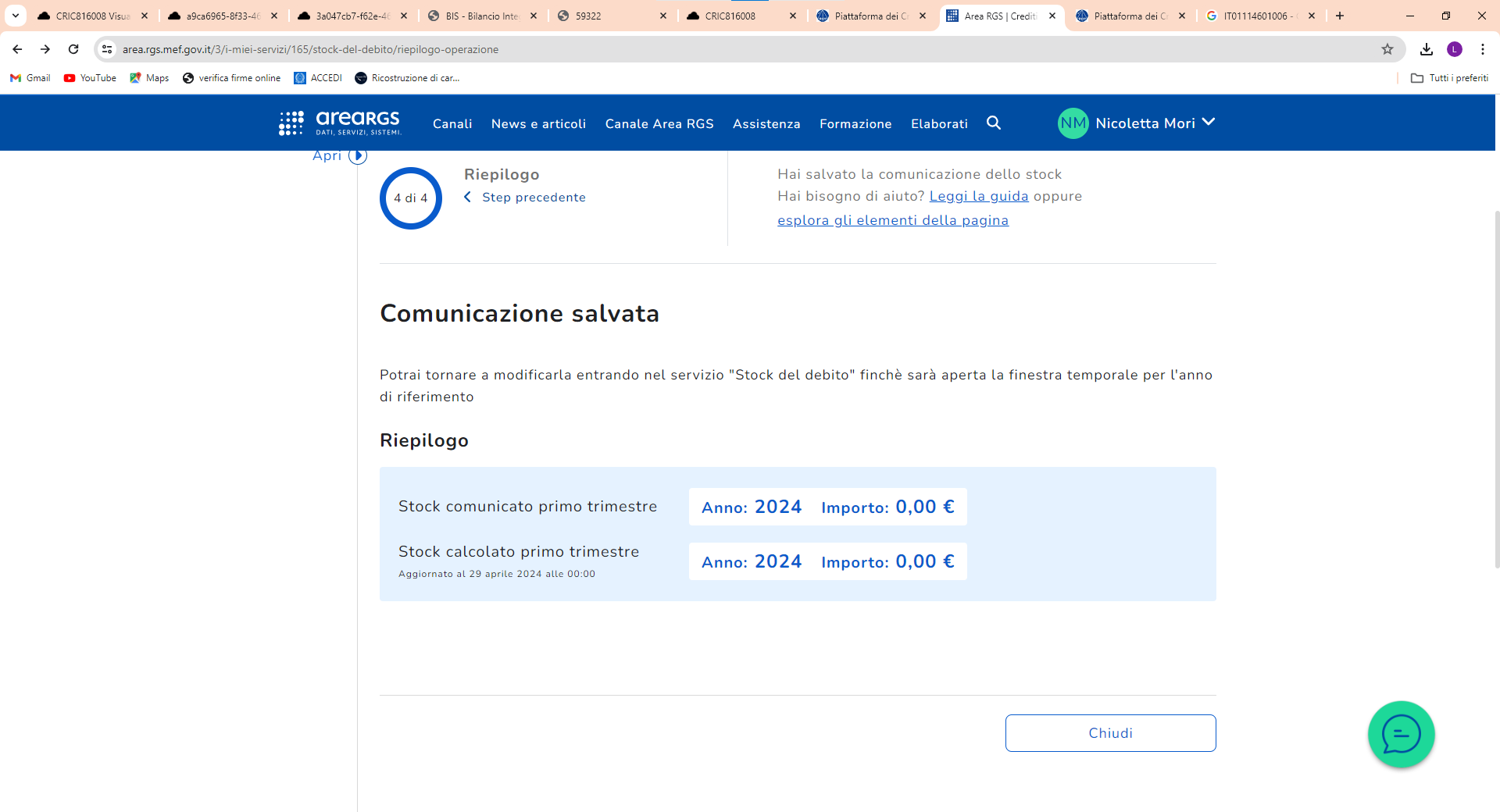Open the Assistenza menu item
The width and height of the screenshot is (1500, 812).
click(x=766, y=123)
